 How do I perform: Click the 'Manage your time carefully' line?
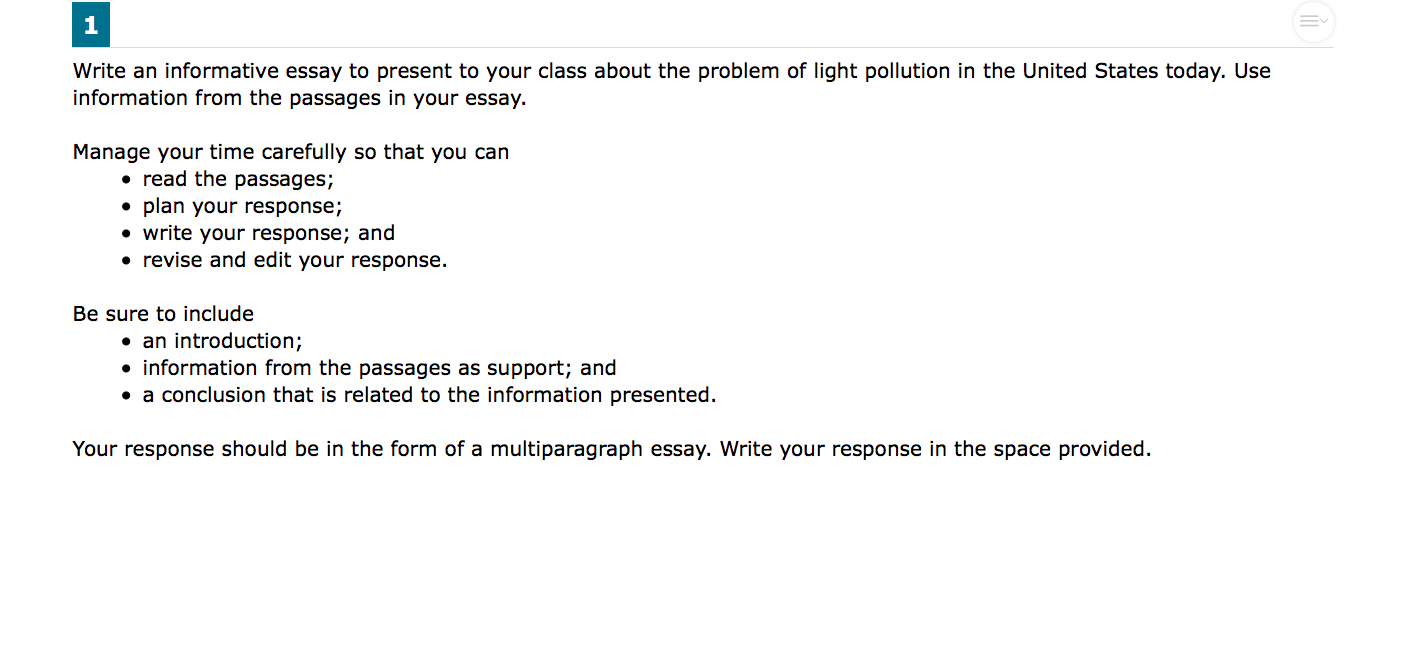coord(290,152)
